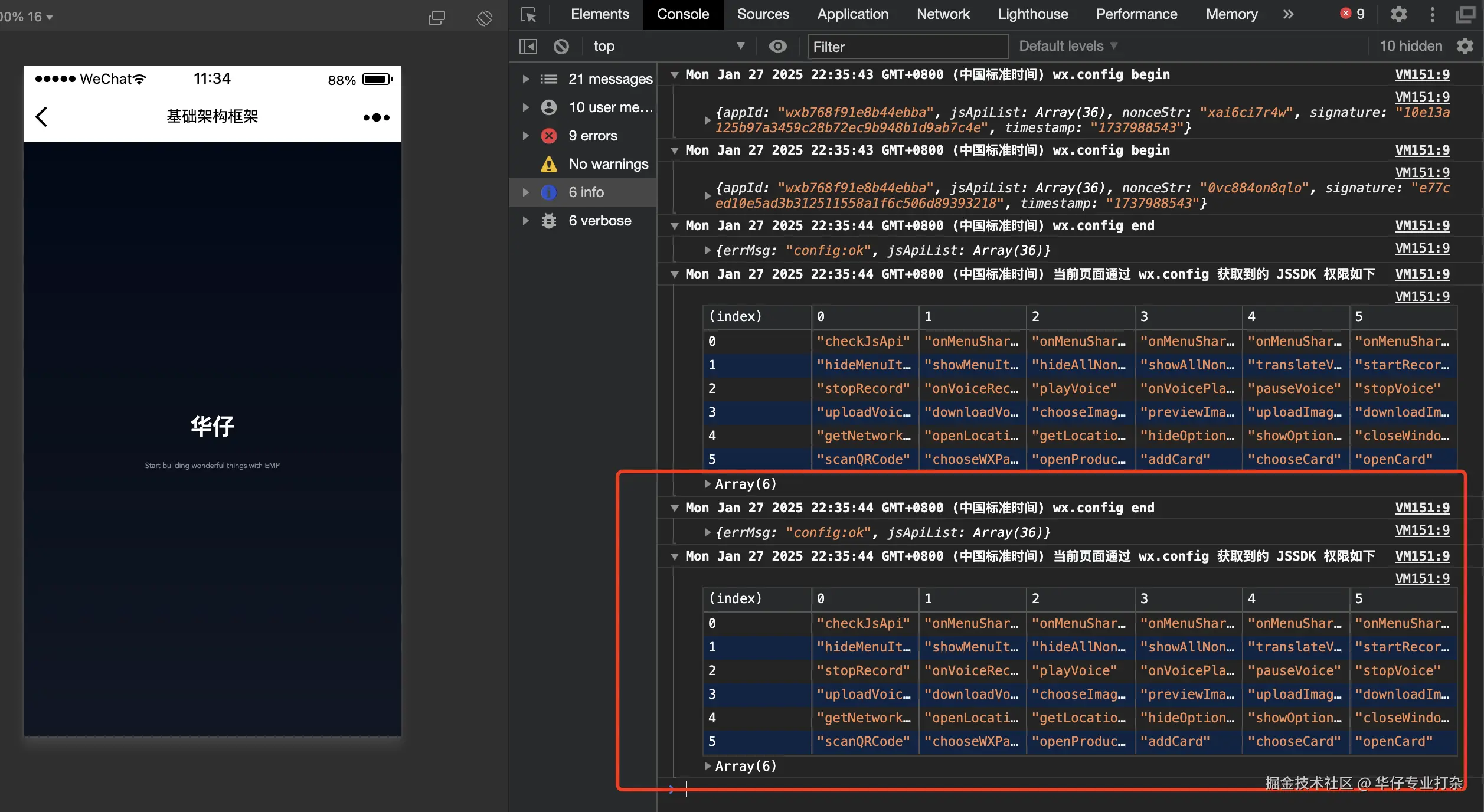
Task: Open the three-dot menu in phone header
Action: (376, 117)
